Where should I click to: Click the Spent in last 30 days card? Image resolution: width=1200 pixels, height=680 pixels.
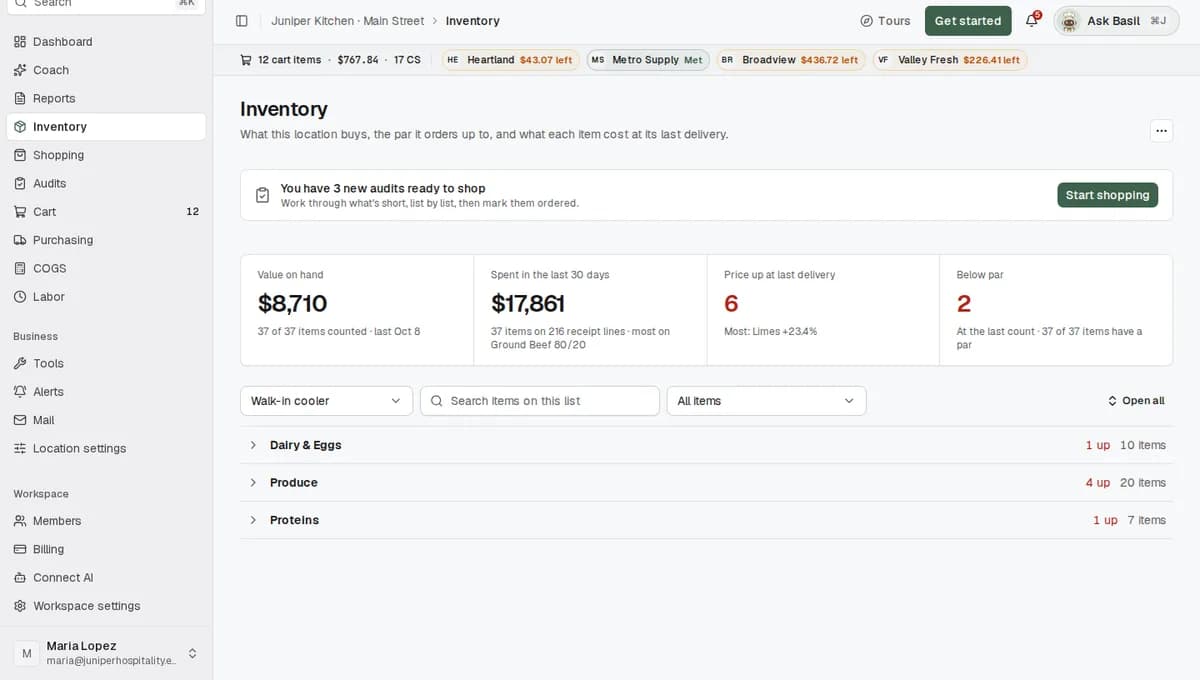590,310
